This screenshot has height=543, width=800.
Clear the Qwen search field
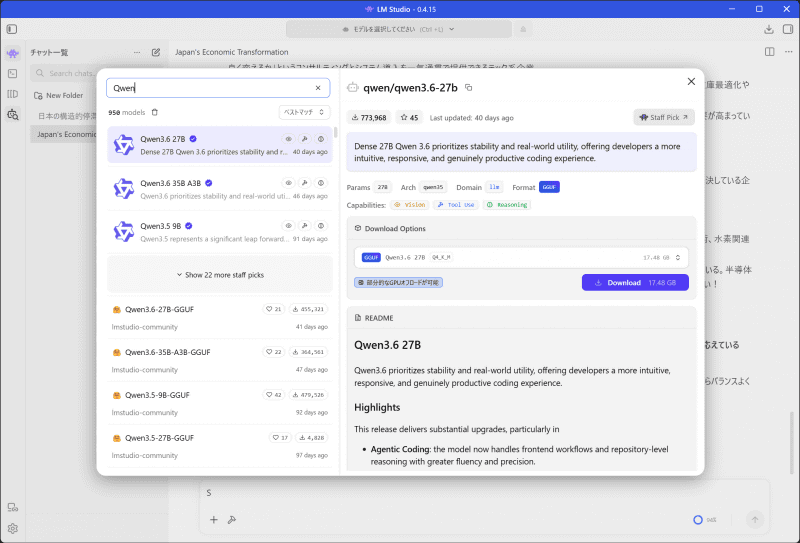[x=318, y=88]
